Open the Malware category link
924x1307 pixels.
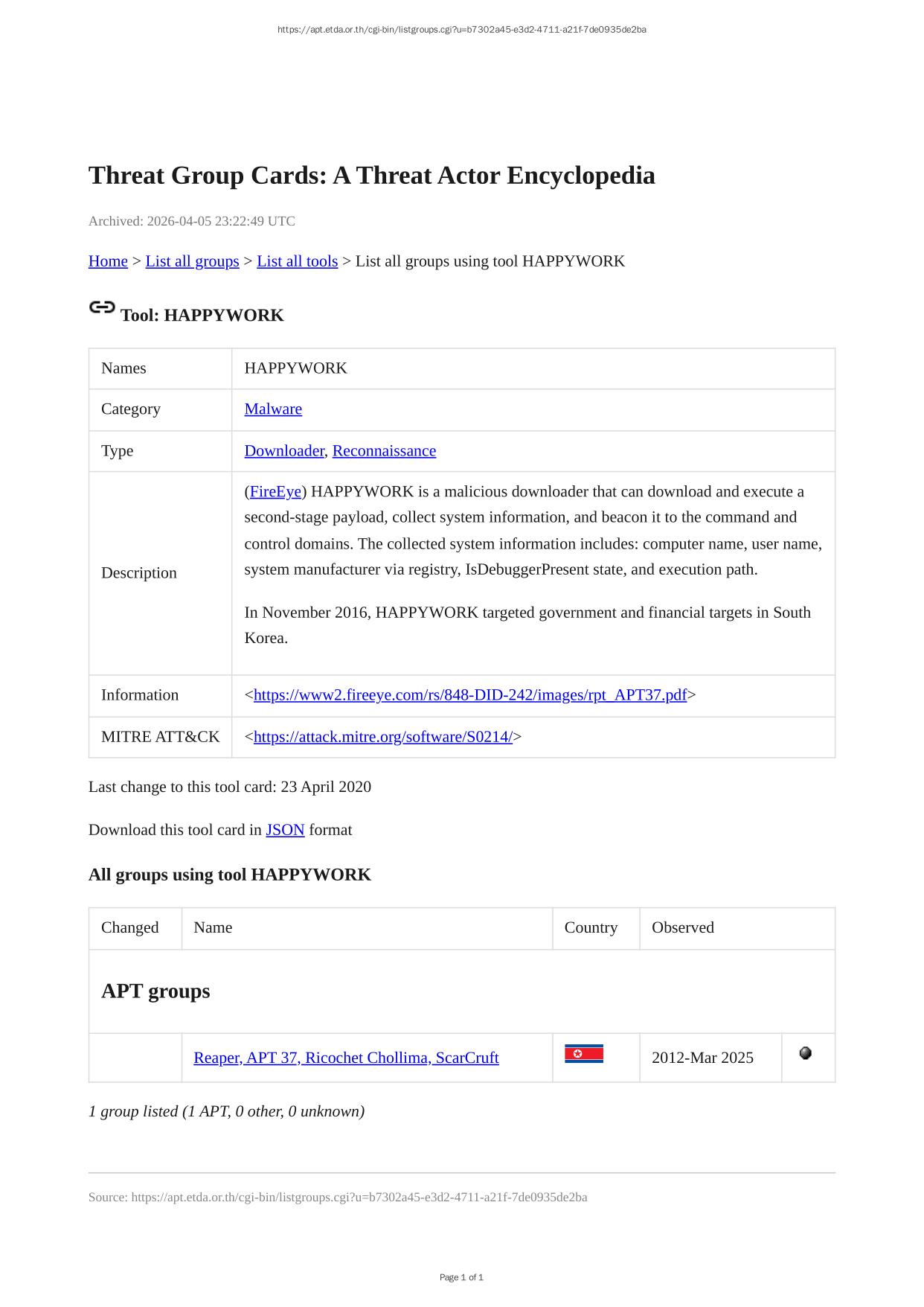(273, 409)
